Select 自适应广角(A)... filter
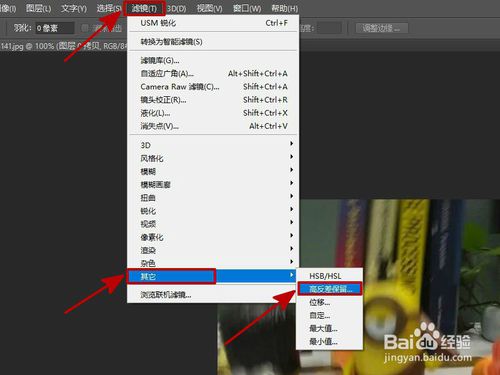This screenshot has width=500, height=375. 213,73
